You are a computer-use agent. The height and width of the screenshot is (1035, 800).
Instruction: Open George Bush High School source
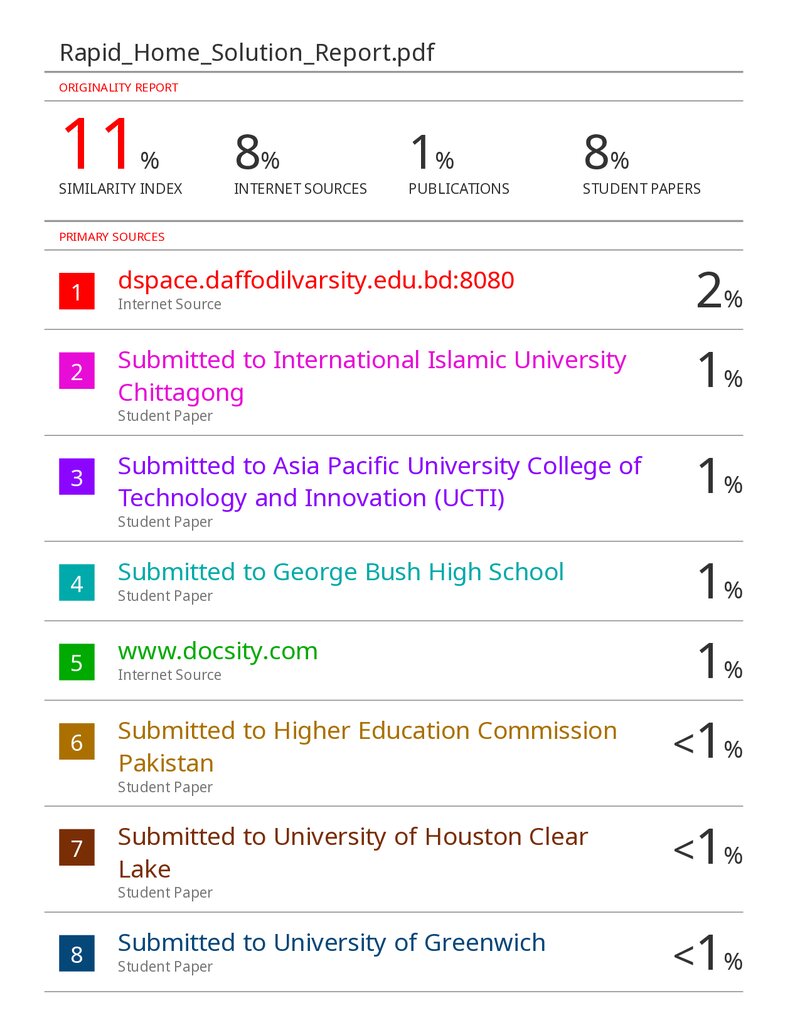341,572
